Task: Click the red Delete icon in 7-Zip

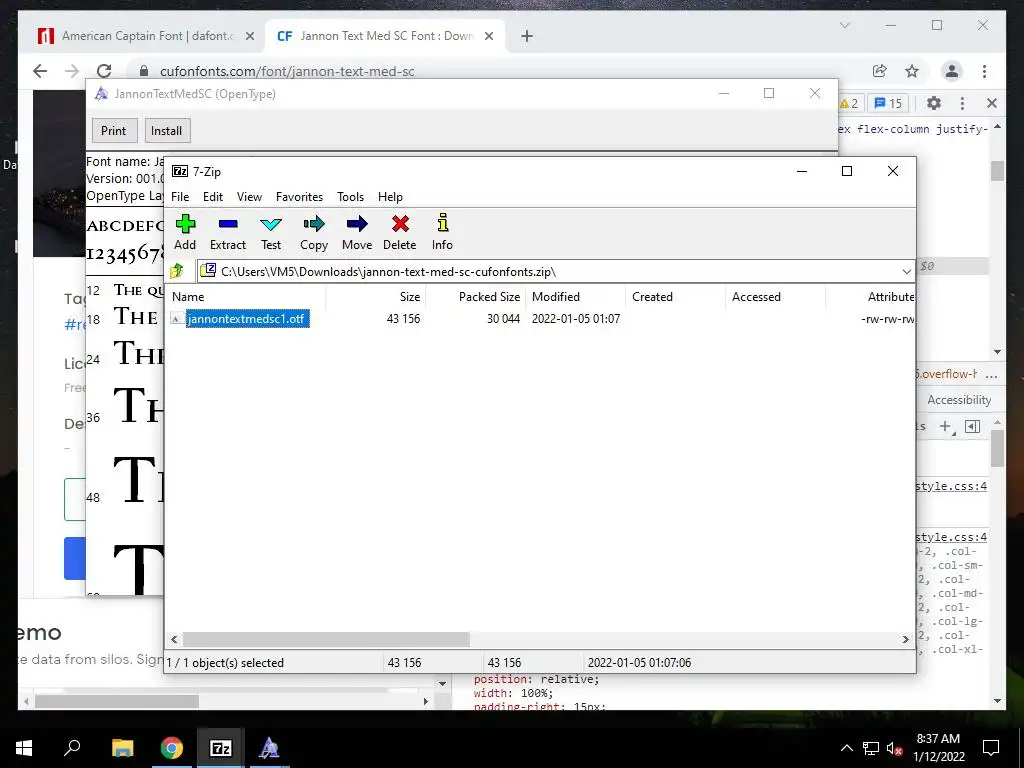Action: click(400, 232)
